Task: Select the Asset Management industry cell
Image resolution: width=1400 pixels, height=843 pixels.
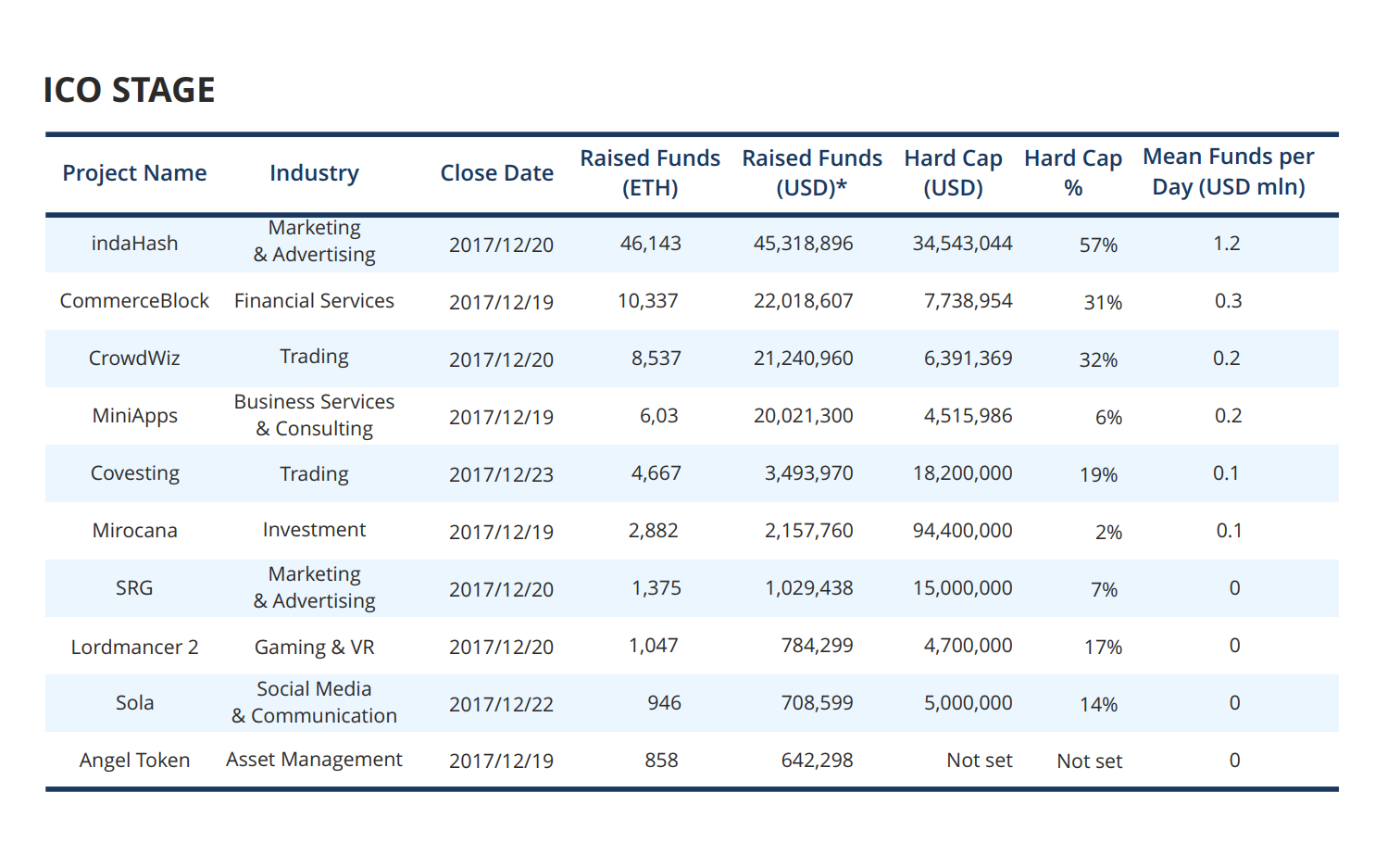Action: coord(314,760)
